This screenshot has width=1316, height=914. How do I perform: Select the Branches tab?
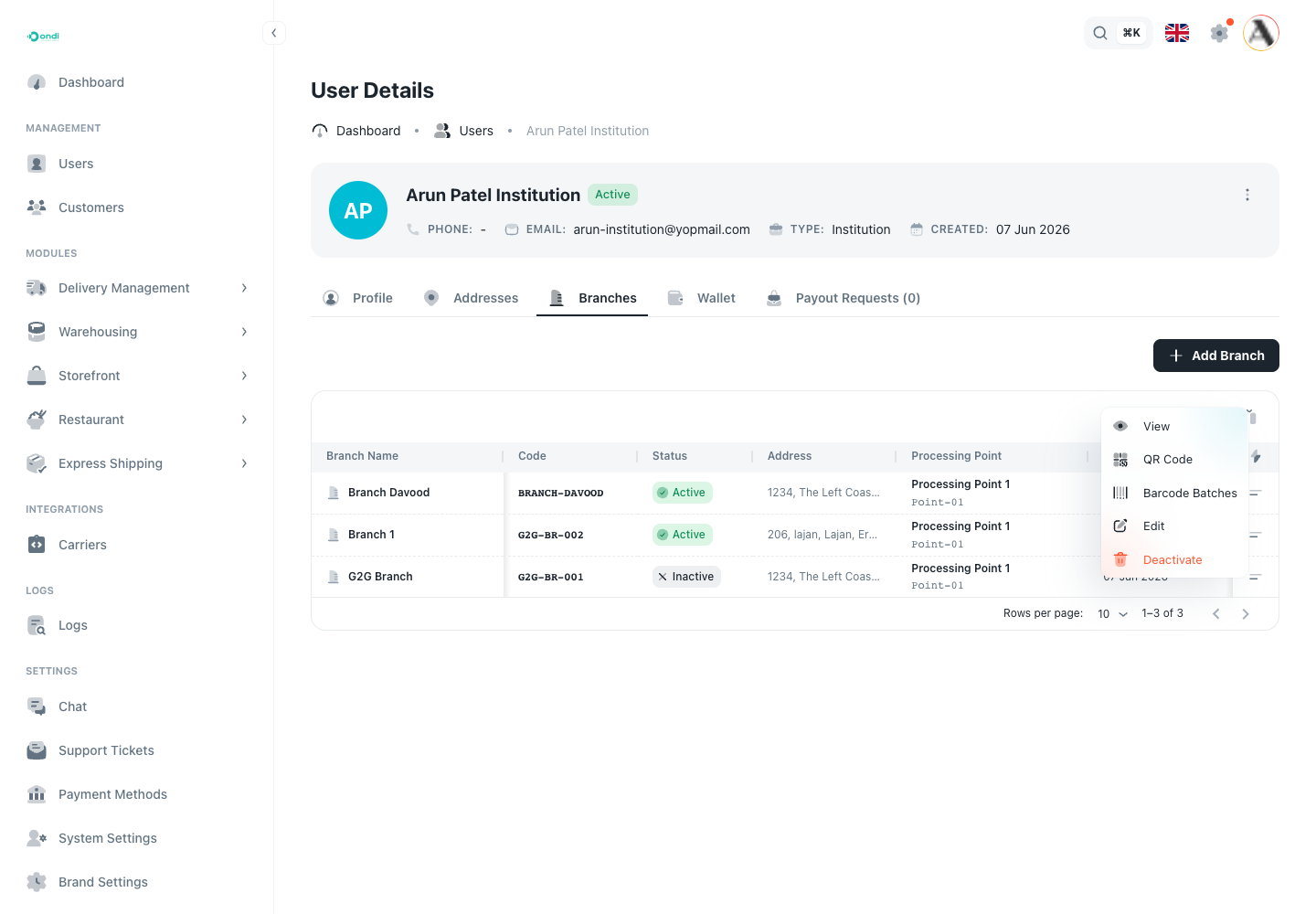592,298
